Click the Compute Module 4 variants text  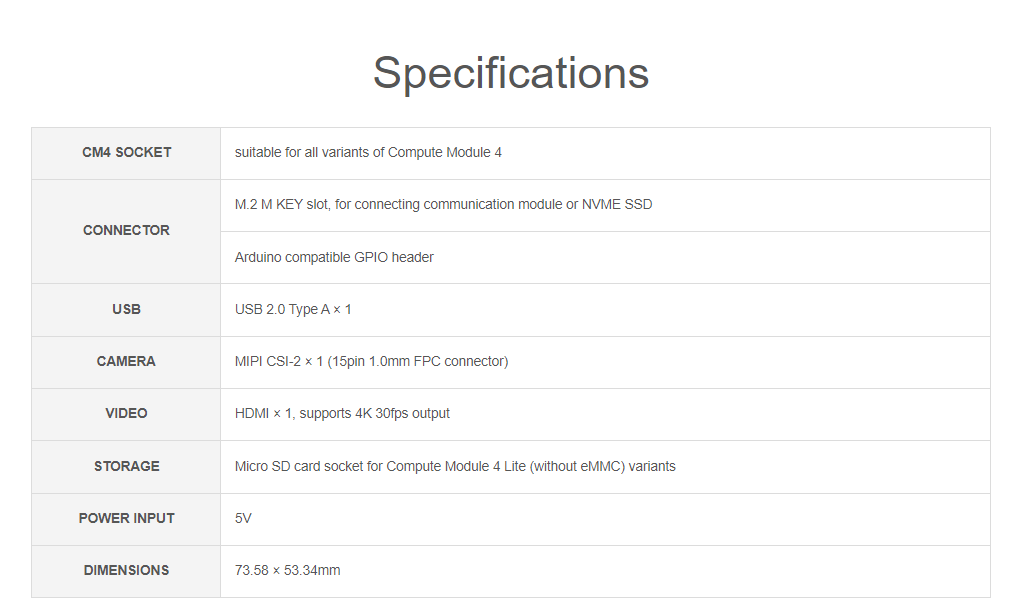point(369,152)
